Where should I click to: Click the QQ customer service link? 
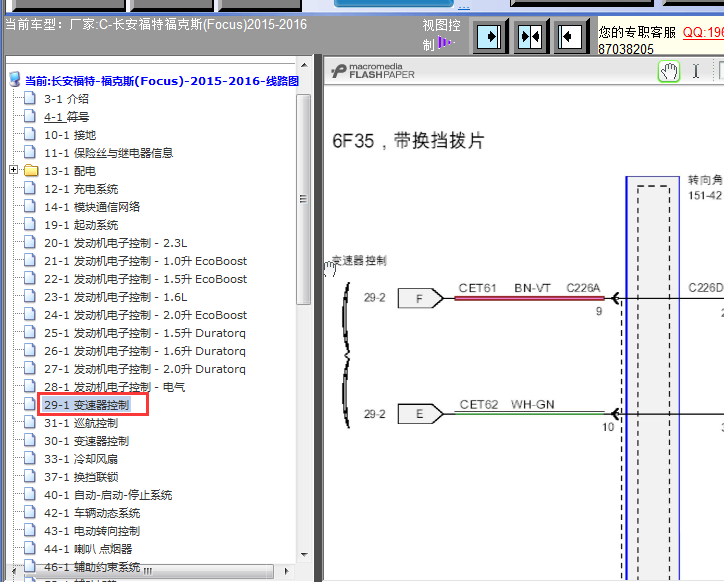click(x=703, y=32)
